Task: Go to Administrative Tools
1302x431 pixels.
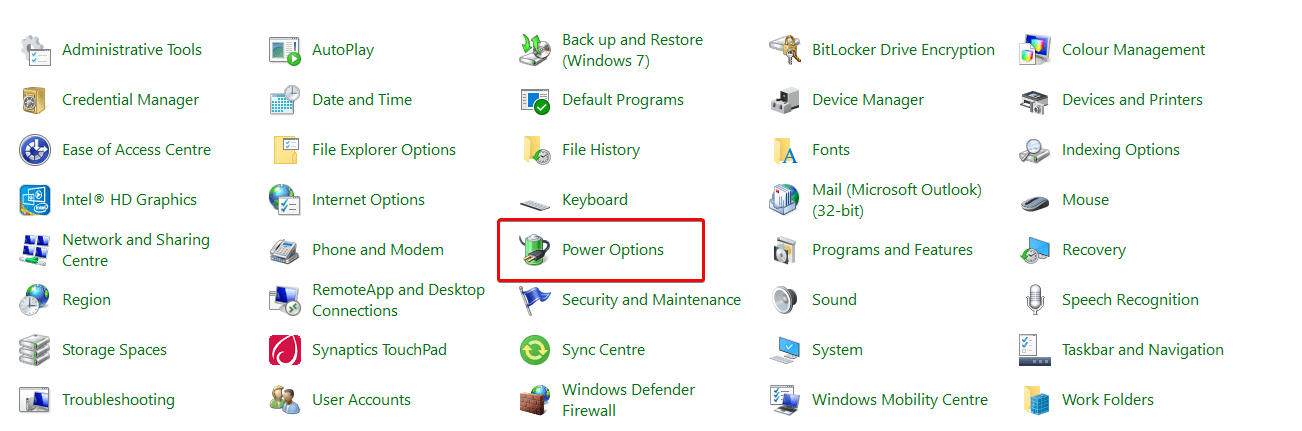Action: click(x=131, y=50)
